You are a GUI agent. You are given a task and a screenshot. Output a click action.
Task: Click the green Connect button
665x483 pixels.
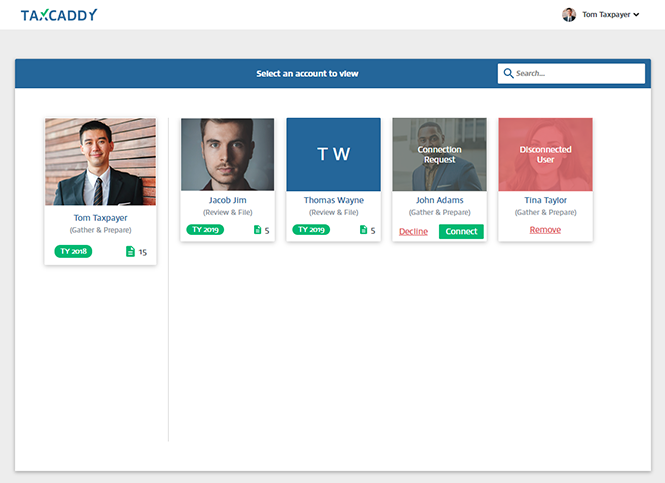461,232
